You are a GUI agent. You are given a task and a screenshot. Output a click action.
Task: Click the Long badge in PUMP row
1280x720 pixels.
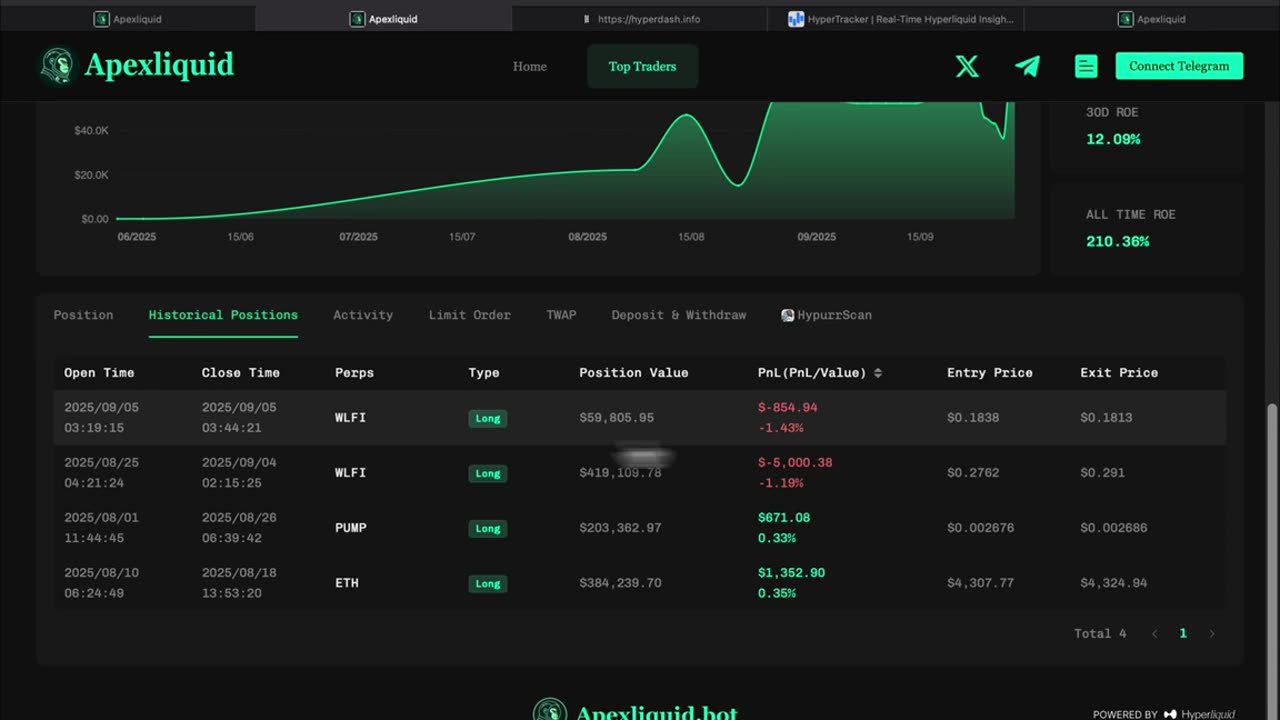coord(488,529)
